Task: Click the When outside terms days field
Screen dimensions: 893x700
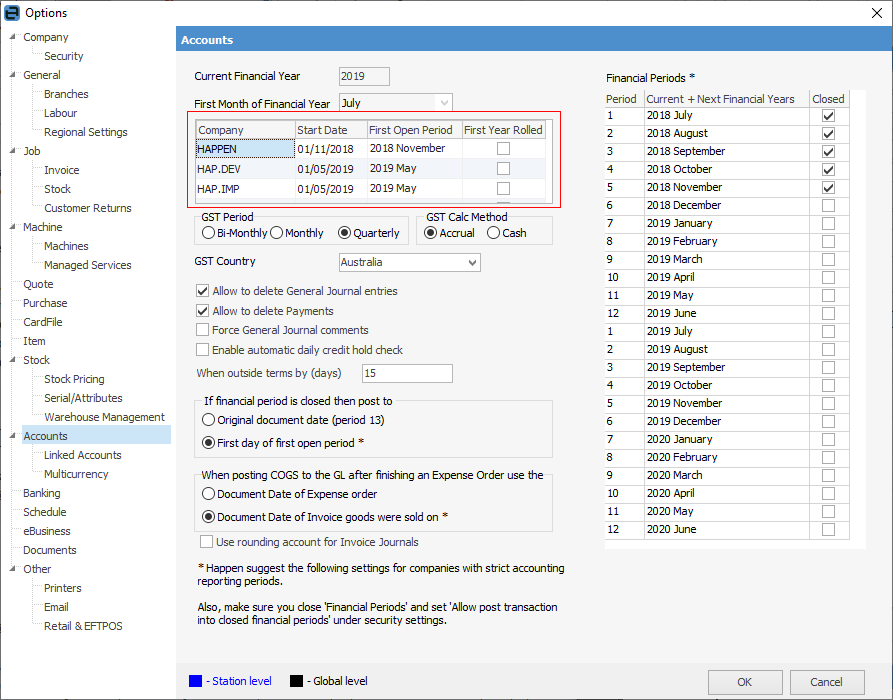Action: pos(407,372)
